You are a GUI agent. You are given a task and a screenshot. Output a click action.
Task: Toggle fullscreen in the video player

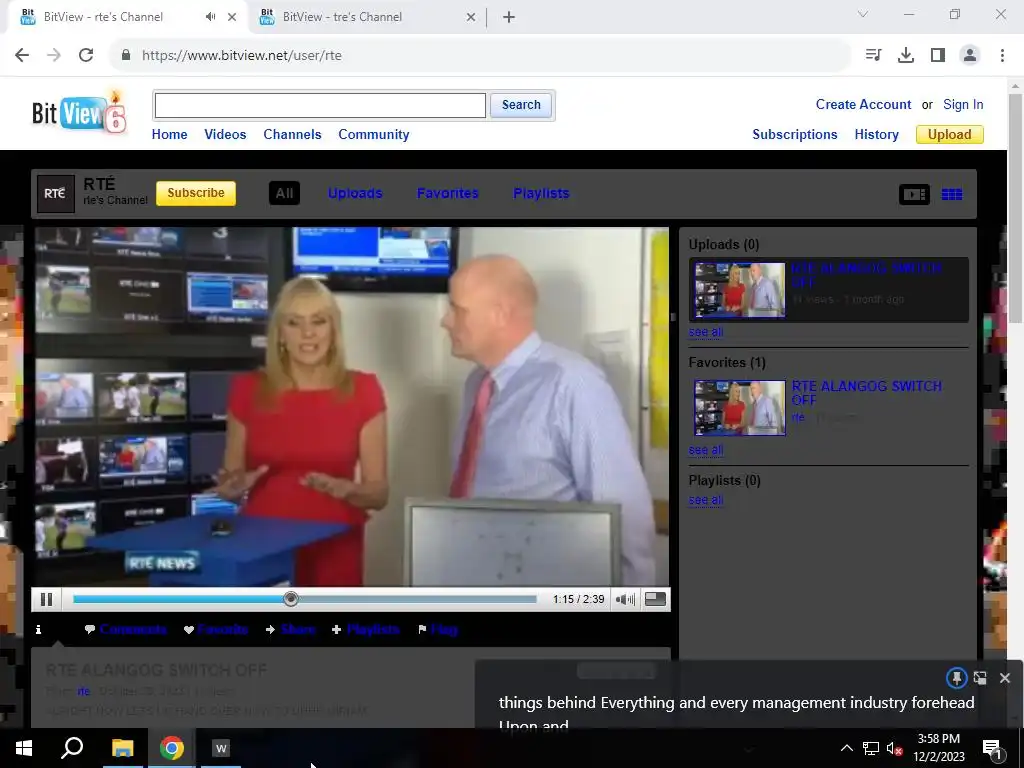tap(655, 599)
